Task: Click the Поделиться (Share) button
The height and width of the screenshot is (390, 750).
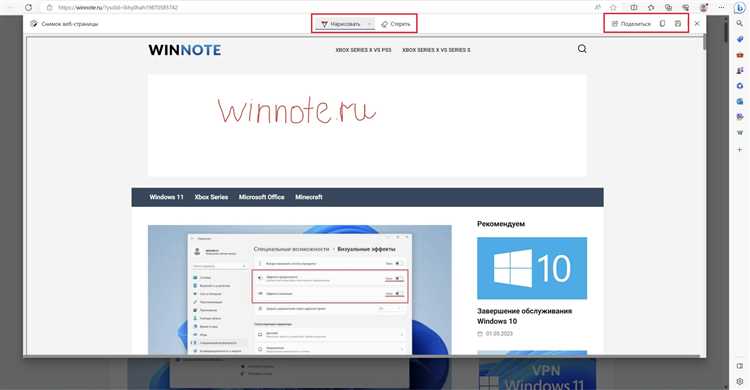Action: pyautogui.click(x=631, y=23)
